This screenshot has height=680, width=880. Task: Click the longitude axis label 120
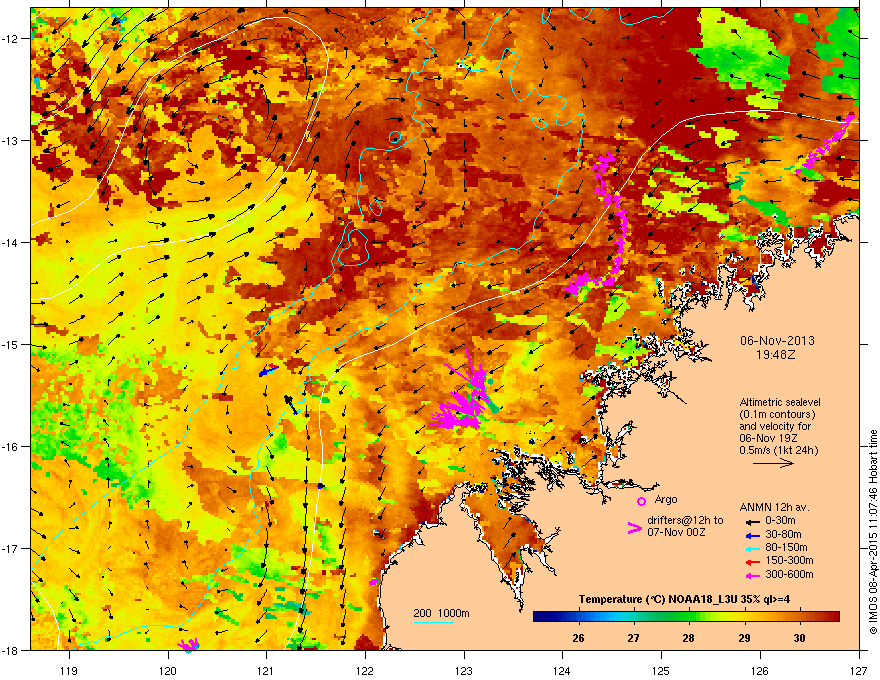click(168, 670)
